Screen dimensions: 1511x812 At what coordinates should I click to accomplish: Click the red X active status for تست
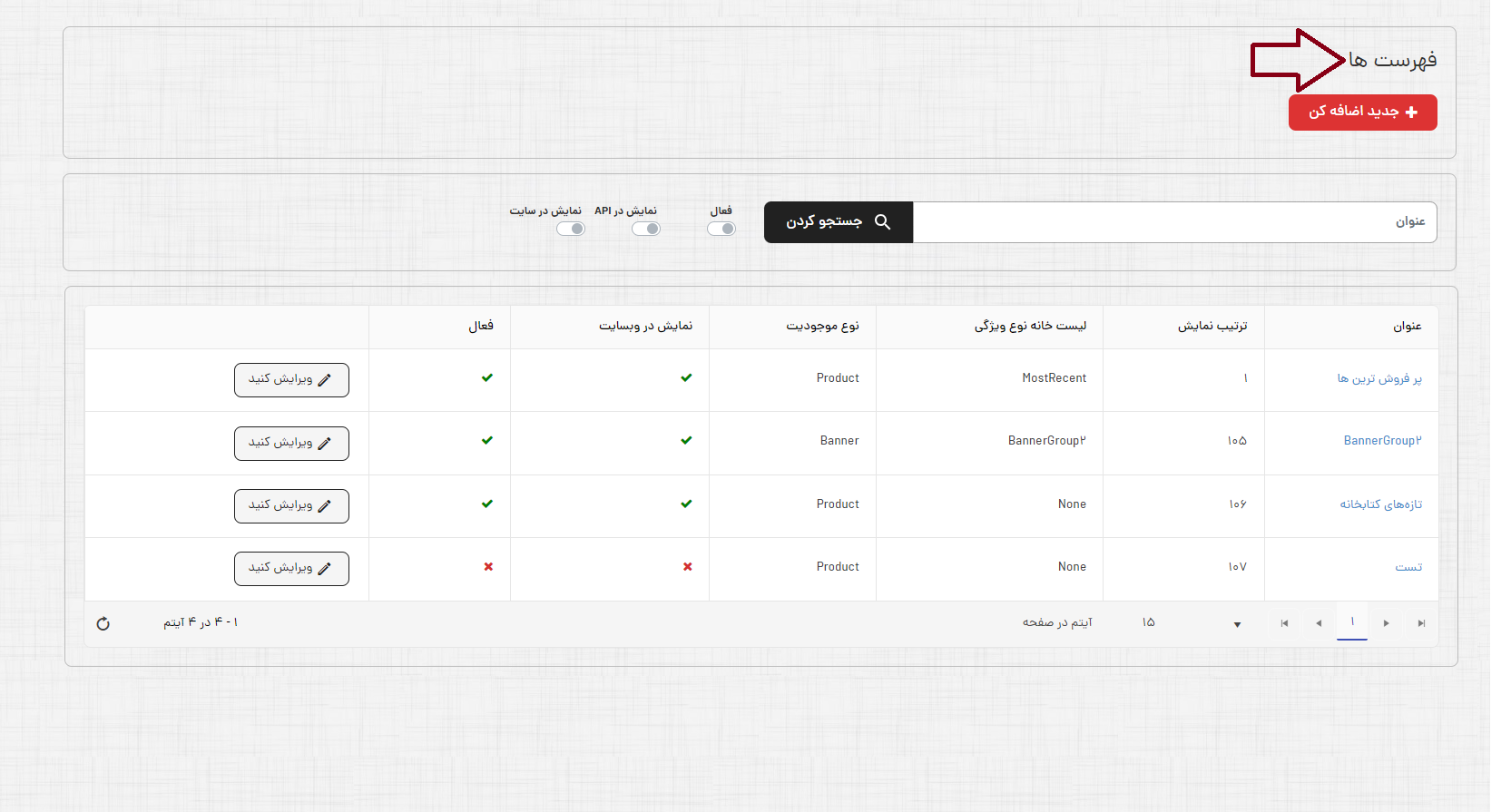pyautogui.click(x=488, y=567)
